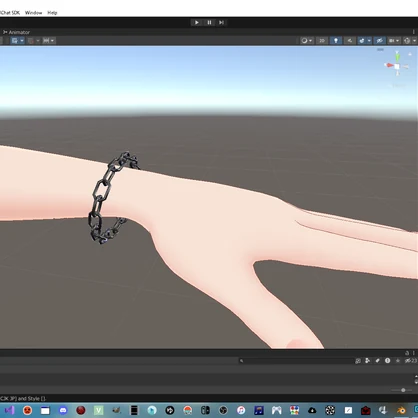The width and height of the screenshot is (418, 418).
Task: Toggle hidden packages visibility counter
Action: click(411, 361)
